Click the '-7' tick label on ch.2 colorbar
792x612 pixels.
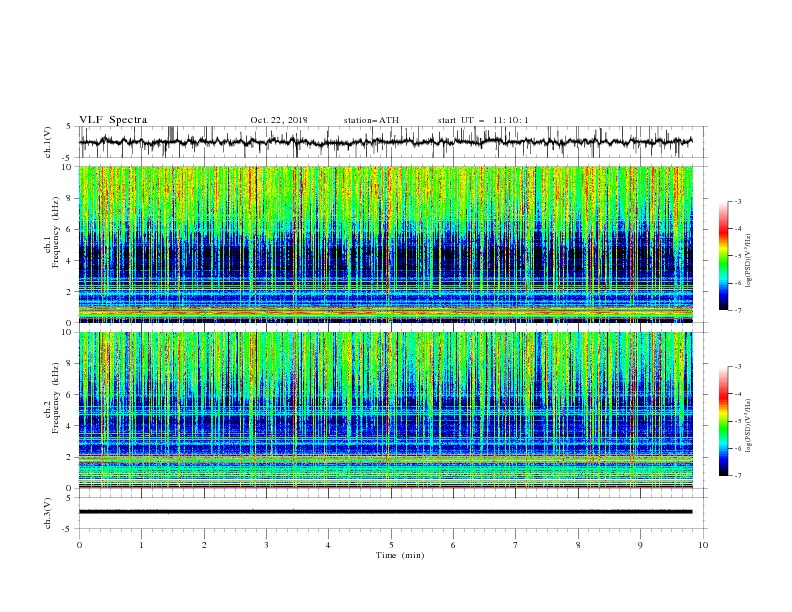click(738, 476)
